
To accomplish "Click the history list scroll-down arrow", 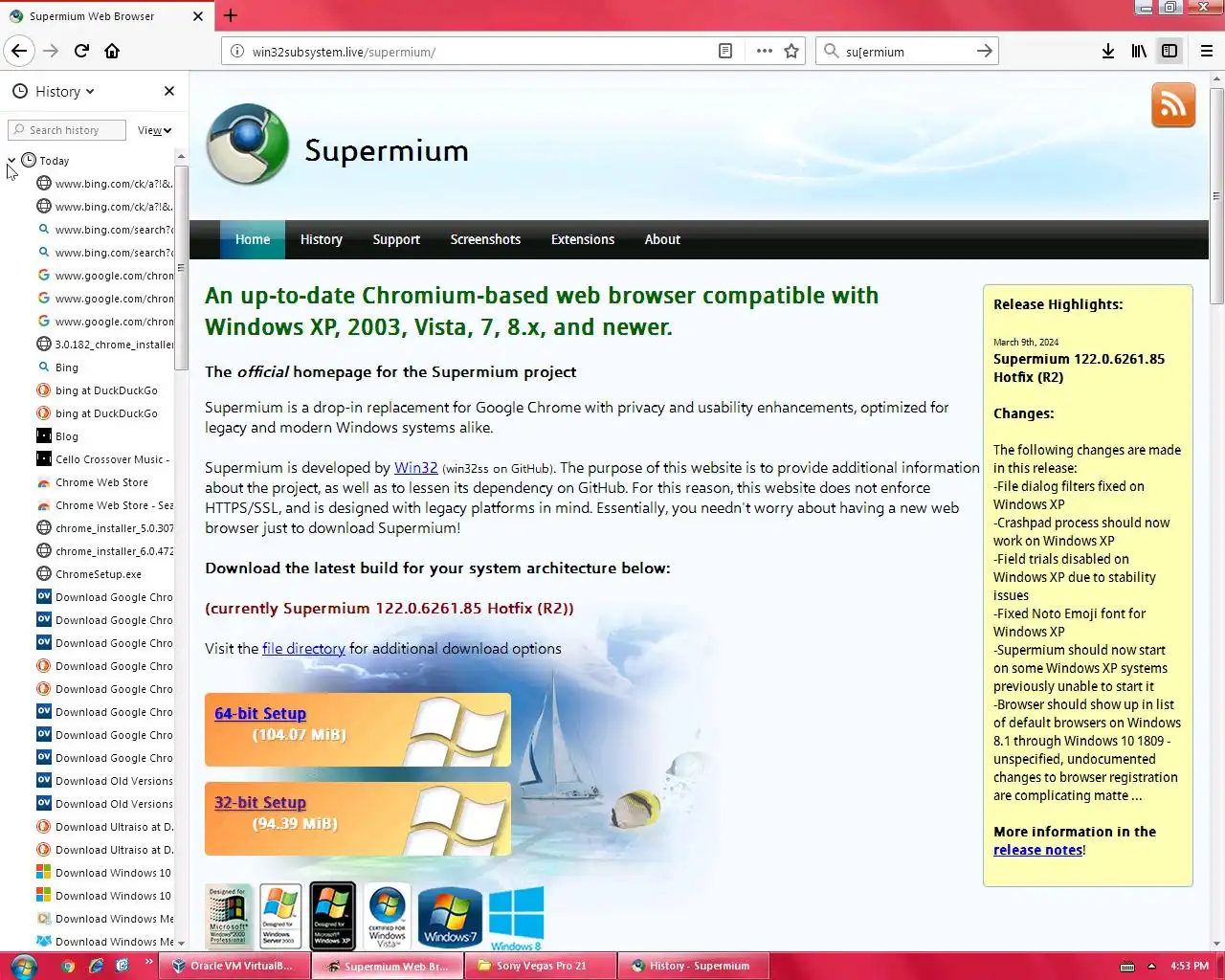I will tap(181, 944).
